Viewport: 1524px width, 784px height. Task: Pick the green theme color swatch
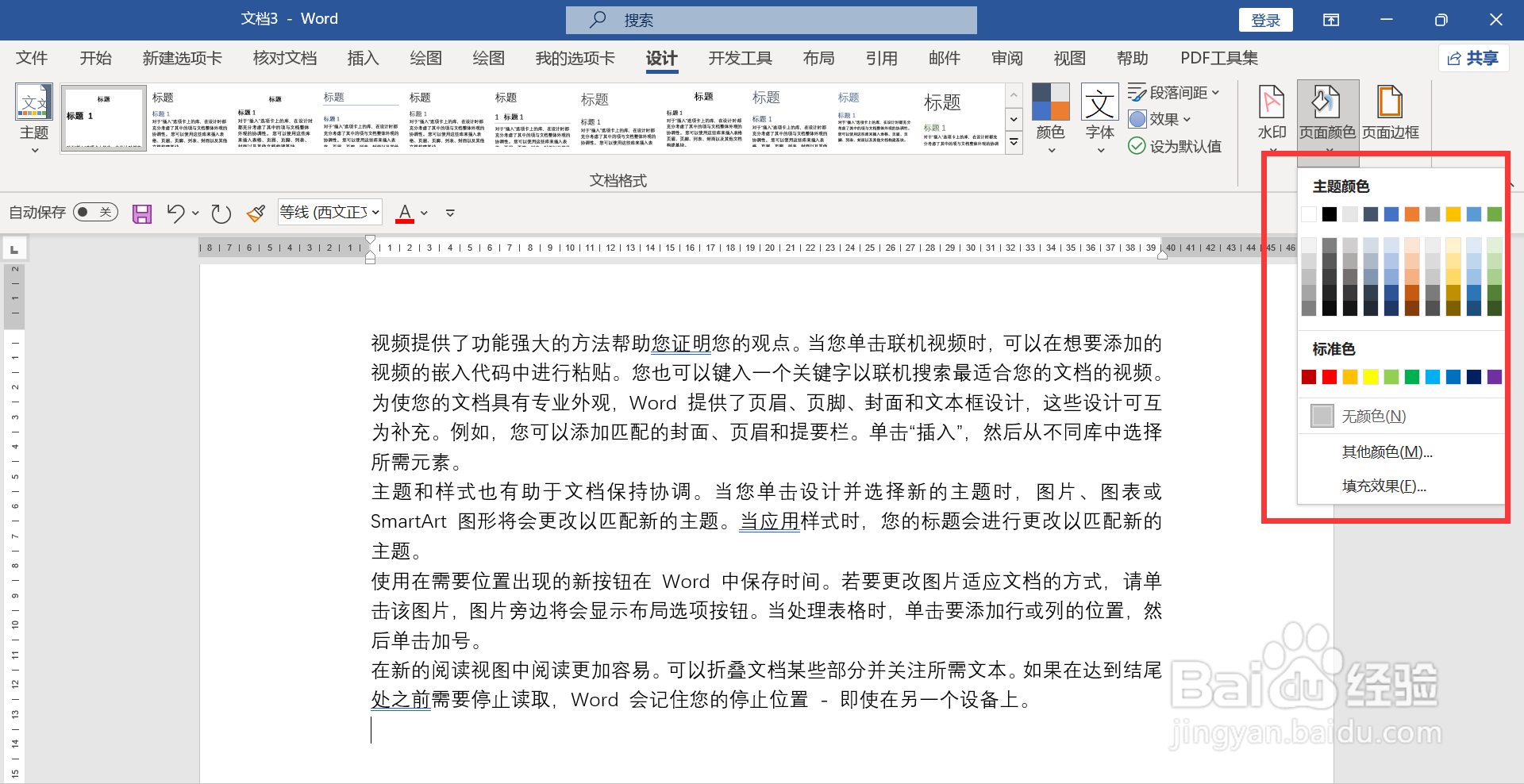point(1495,214)
